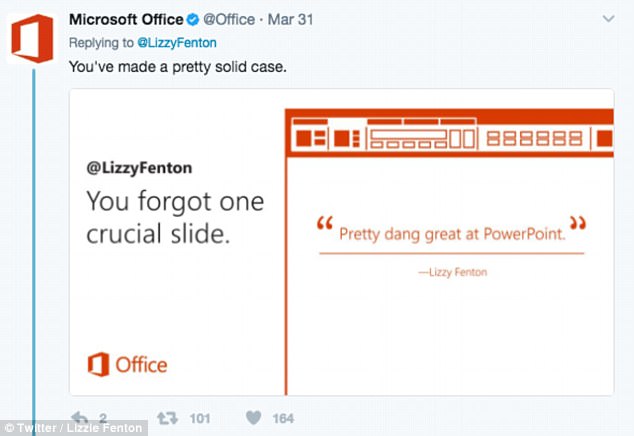The height and width of the screenshot is (436, 634).
Task: Click the orange Office logo in the image
Action: point(127,364)
